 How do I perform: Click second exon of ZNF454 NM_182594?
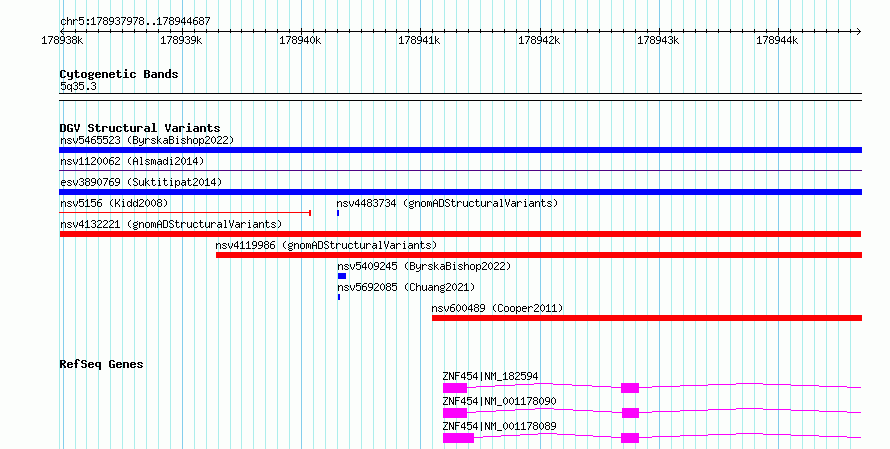(630, 388)
